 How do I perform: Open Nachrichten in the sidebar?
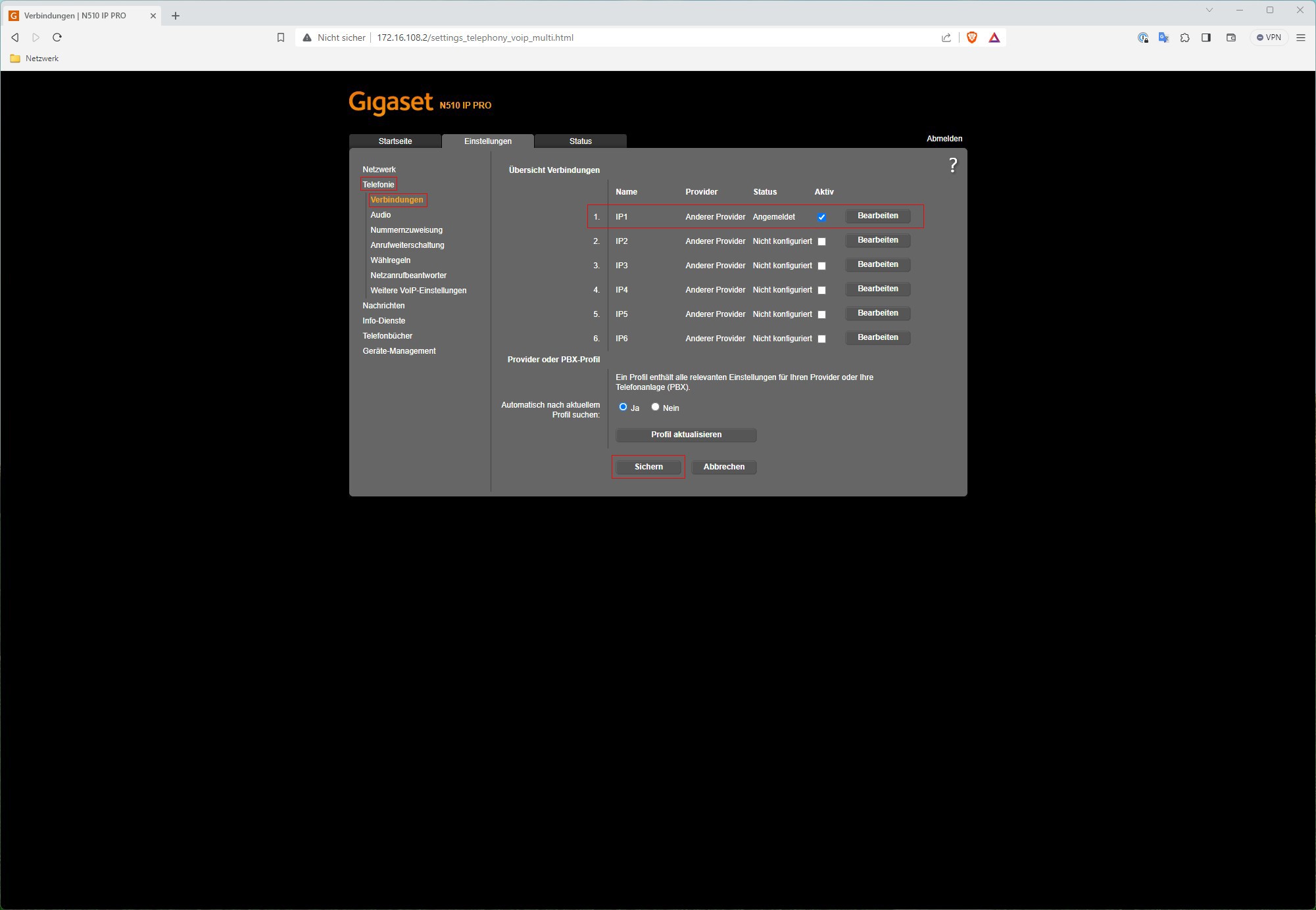[383, 306]
